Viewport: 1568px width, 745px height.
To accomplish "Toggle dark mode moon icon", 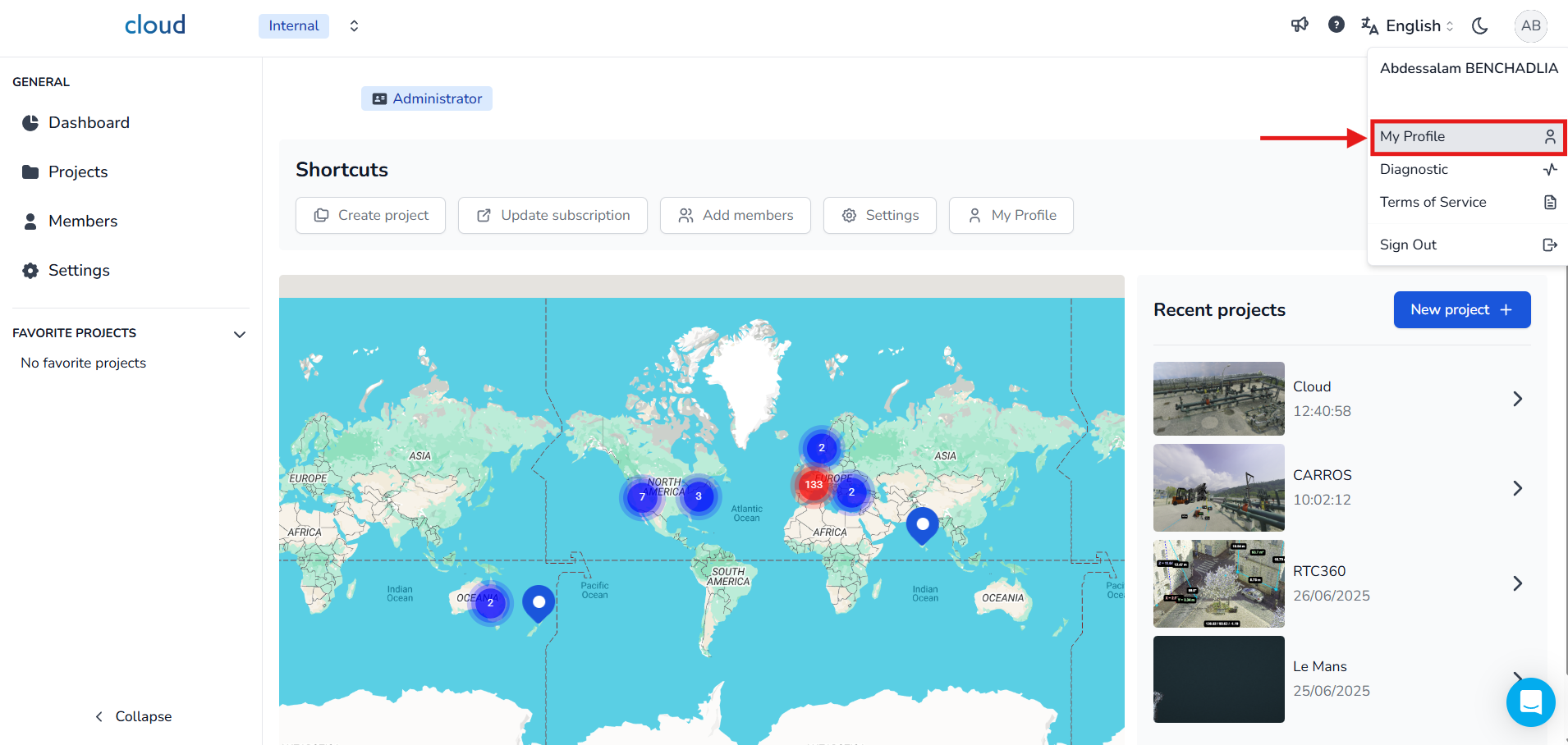I will [1480, 26].
